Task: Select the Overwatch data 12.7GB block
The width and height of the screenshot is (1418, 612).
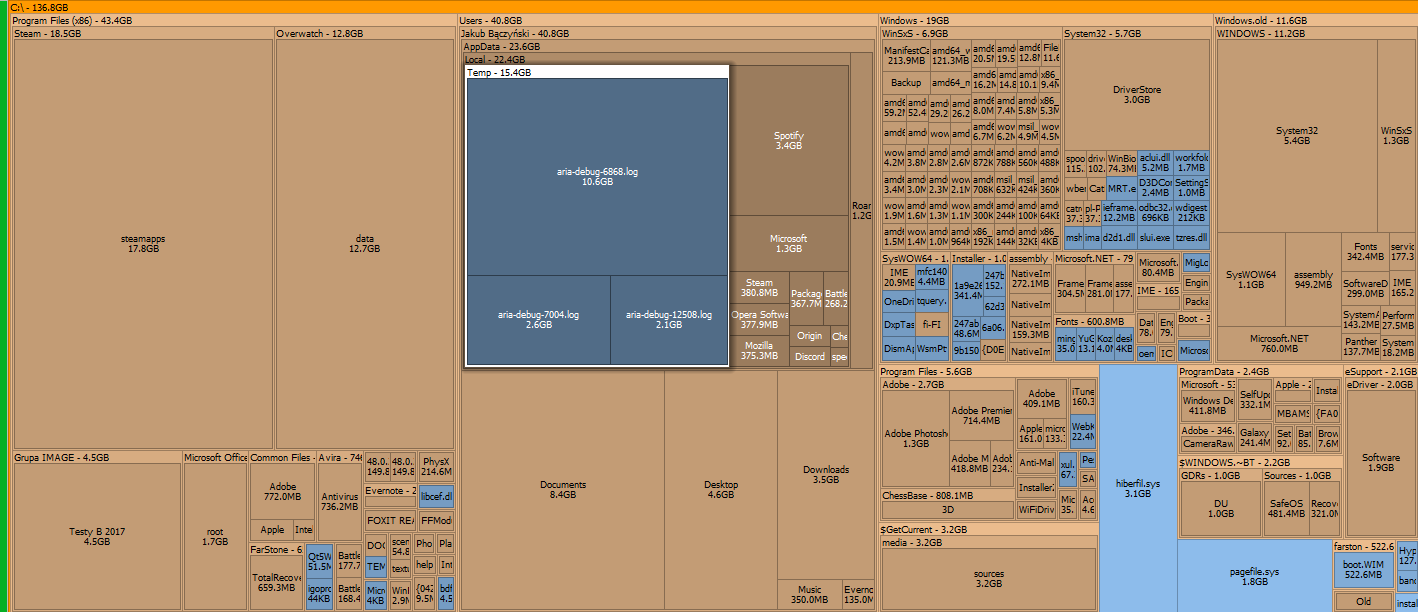Action: 364,244
